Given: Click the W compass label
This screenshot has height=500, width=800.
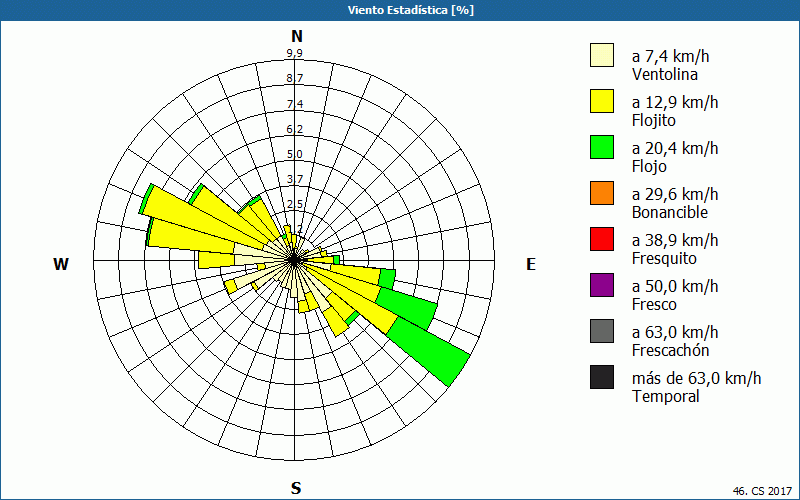Looking at the screenshot, I should click(x=61, y=264).
